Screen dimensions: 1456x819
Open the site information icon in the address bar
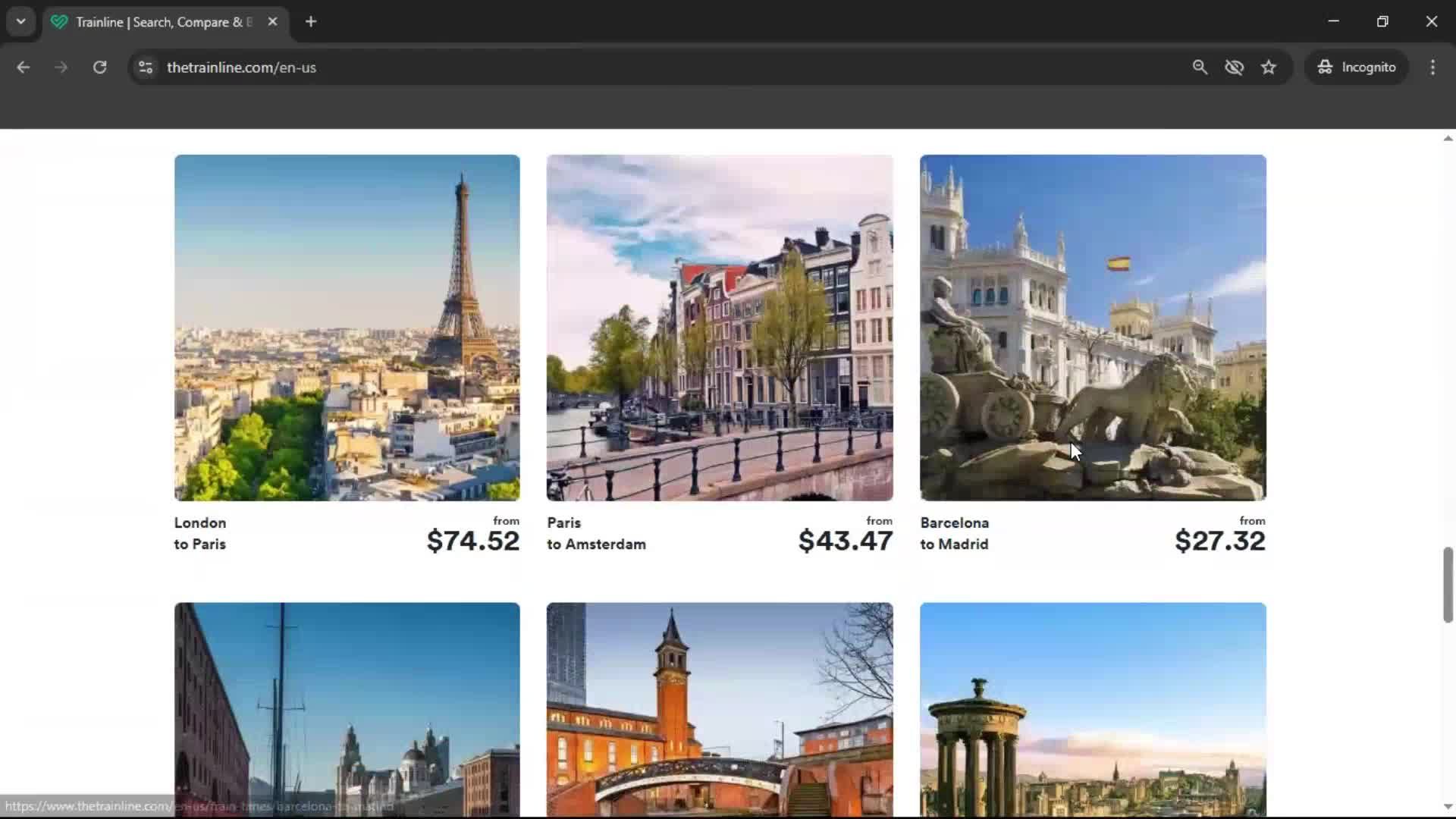(145, 67)
